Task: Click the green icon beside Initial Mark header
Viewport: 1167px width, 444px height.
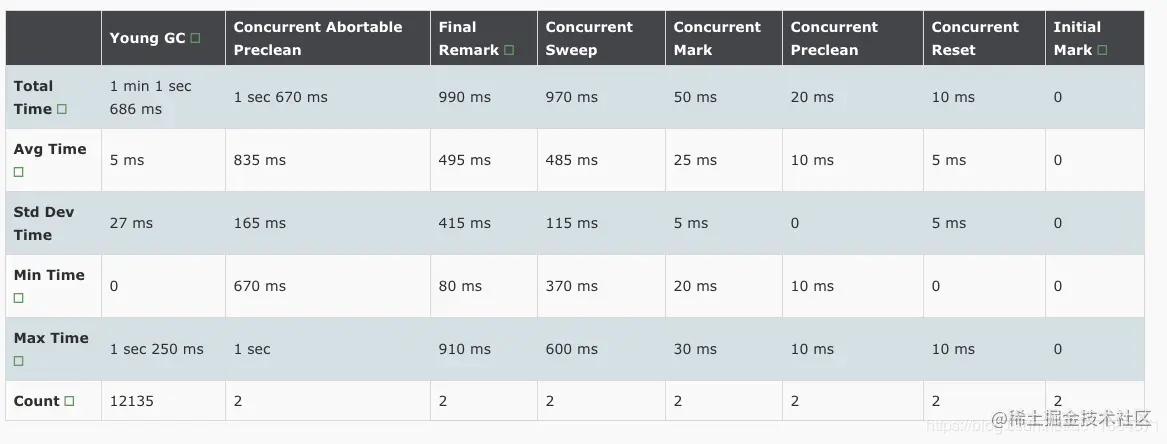Action: coord(1102,50)
